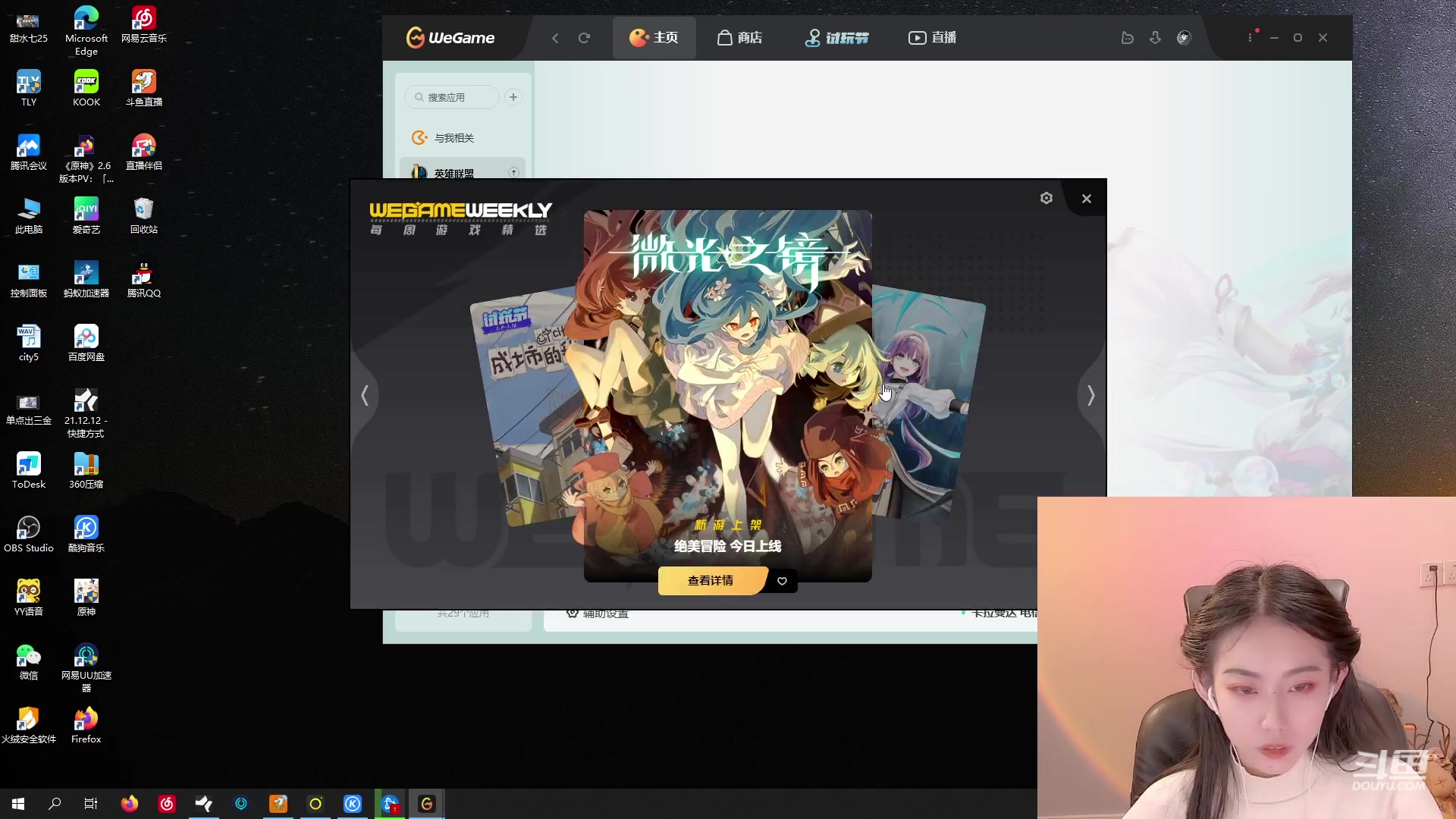Select the ToDesk desktop icon
This screenshot has width=1456, height=819.
point(29,470)
